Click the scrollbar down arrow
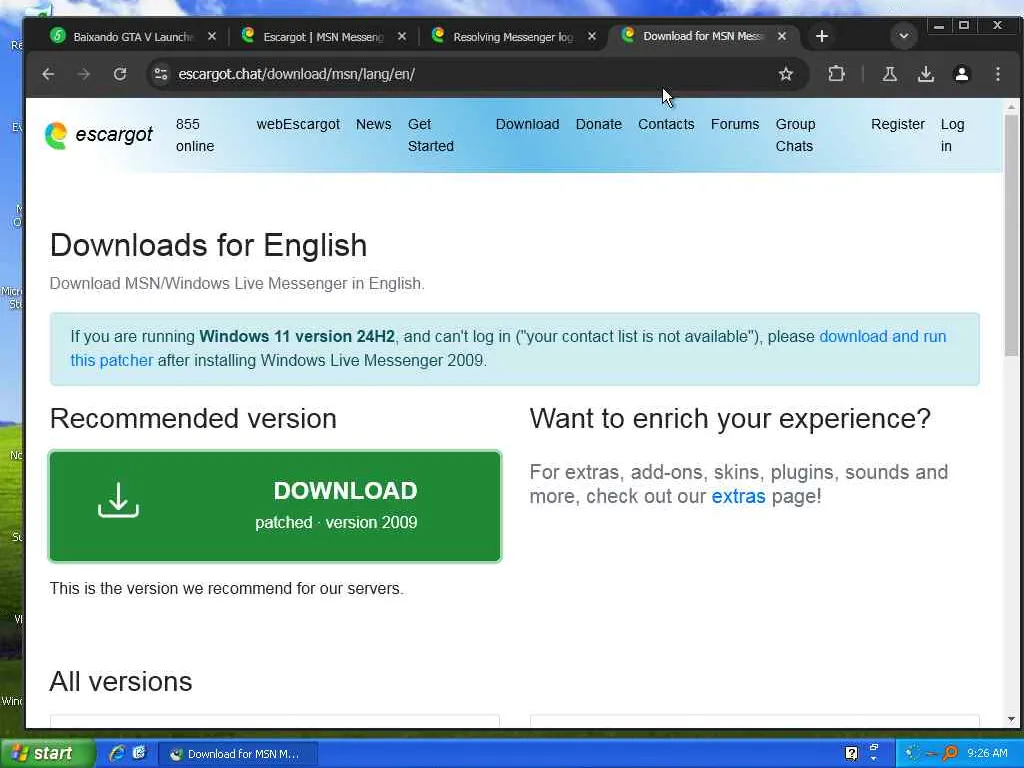Screen dimensions: 1024x768 [1012, 719]
